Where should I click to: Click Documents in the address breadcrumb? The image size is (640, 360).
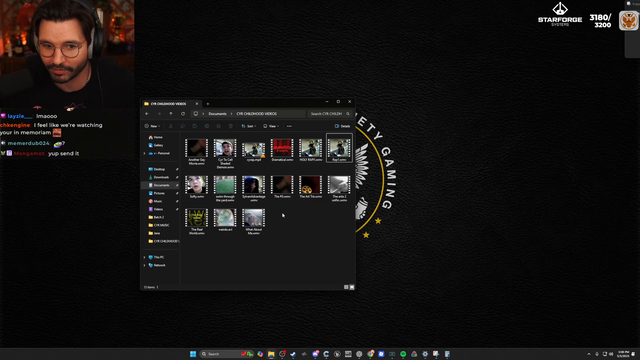(217, 114)
